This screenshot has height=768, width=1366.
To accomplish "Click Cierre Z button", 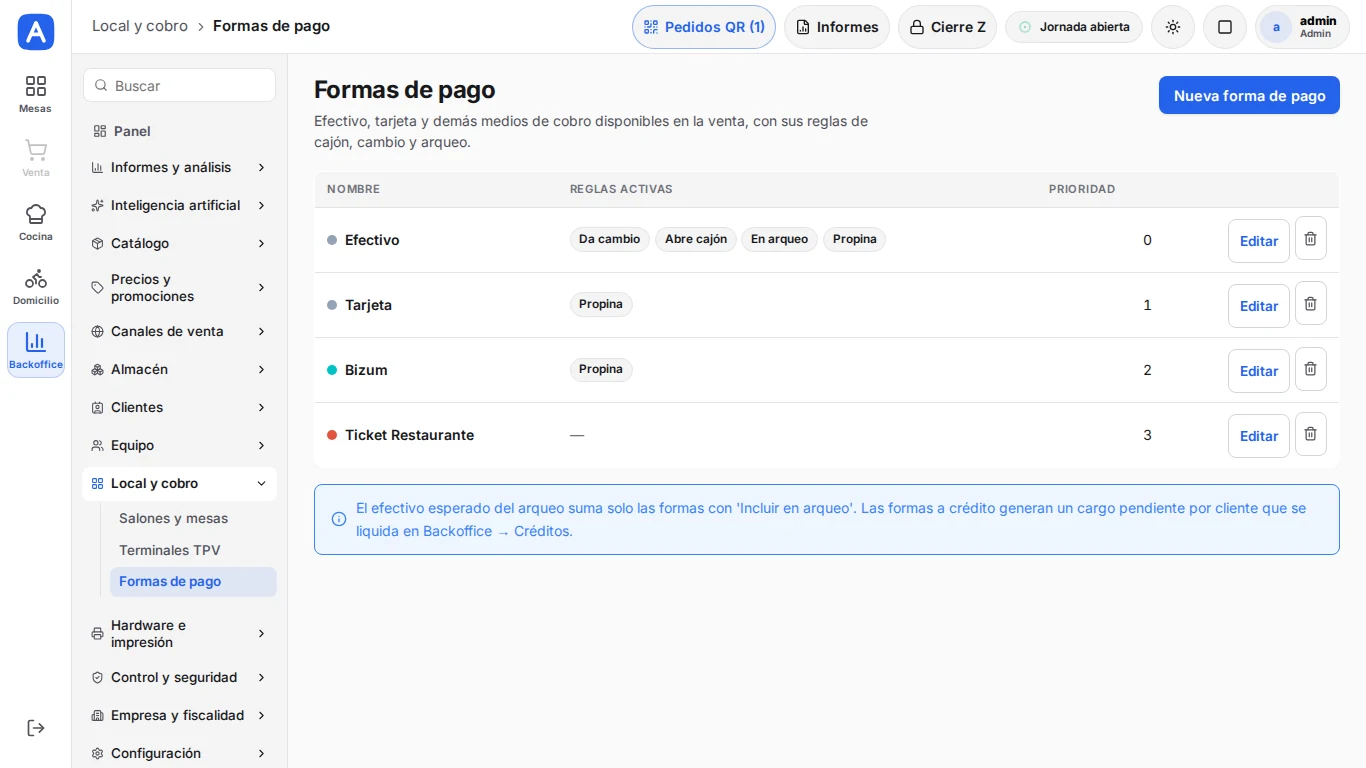I will click(948, 27).
